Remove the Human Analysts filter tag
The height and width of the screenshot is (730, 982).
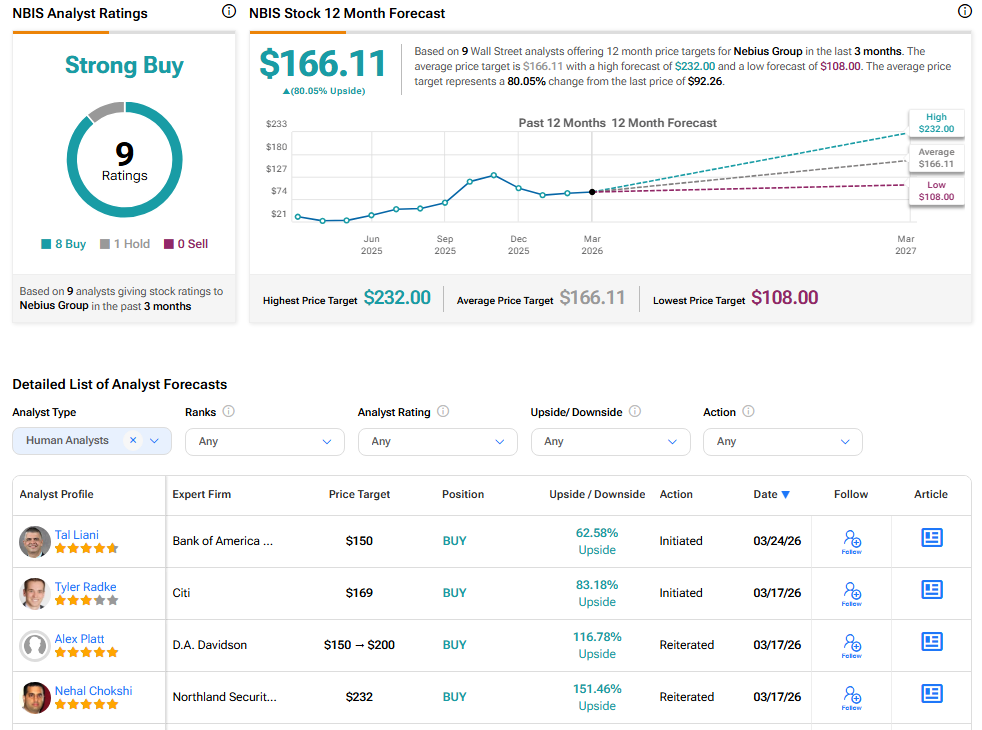[x=133, y=441]
